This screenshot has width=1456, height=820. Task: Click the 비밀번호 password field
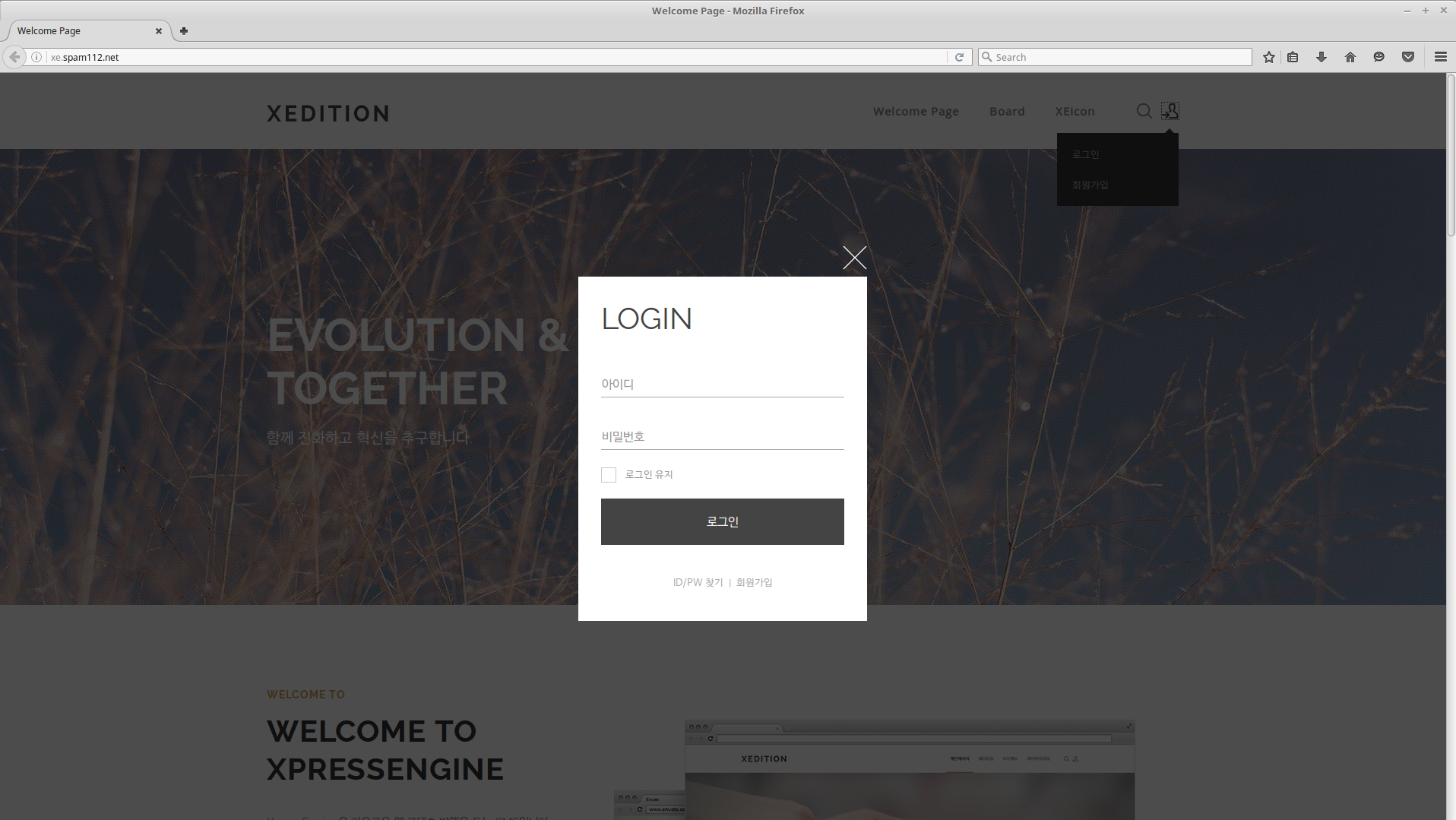(723, 436)
